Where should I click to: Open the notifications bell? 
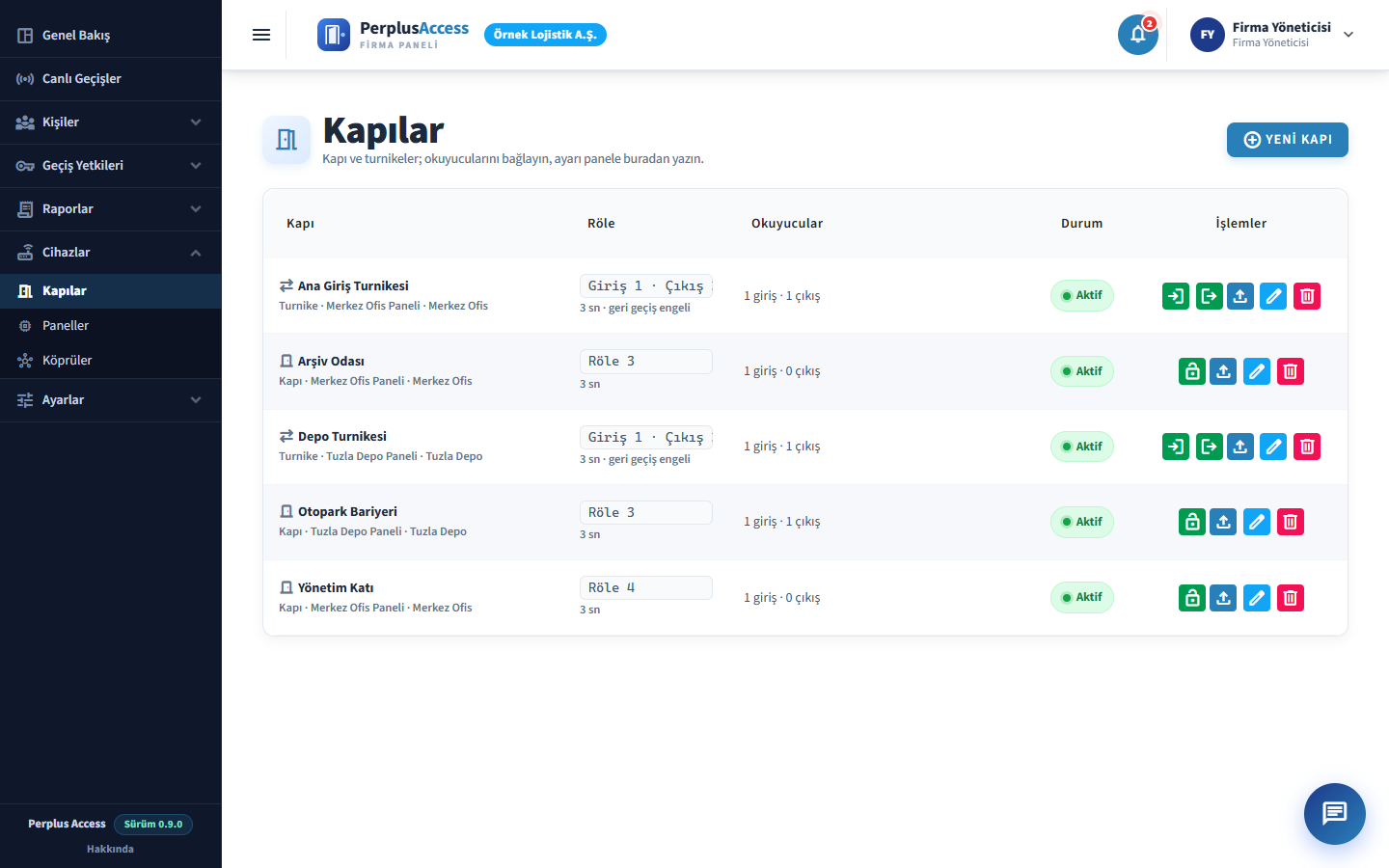click(1138, 35)
